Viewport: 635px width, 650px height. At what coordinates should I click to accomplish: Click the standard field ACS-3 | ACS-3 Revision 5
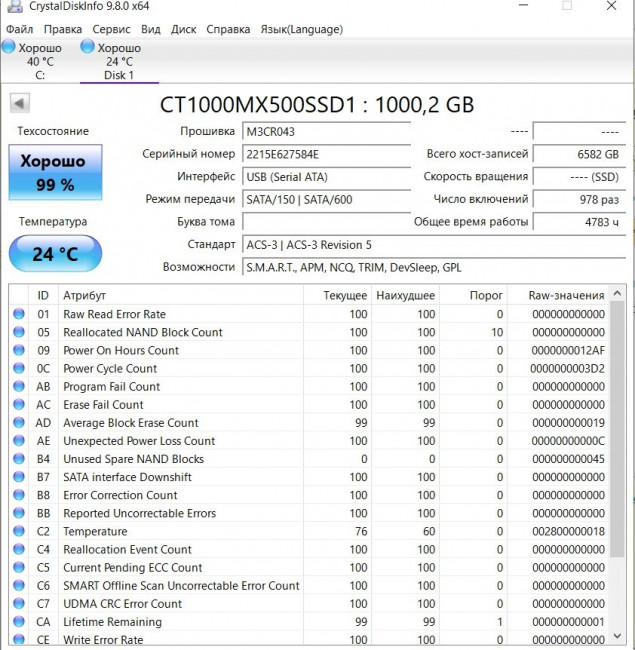434,245
